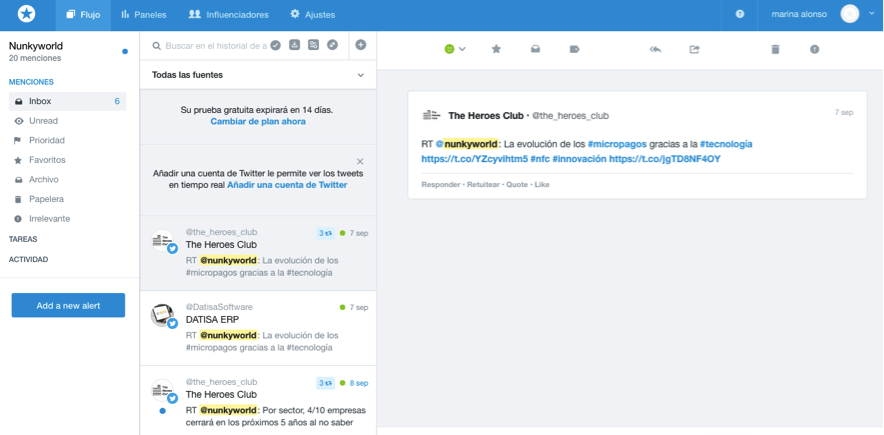This screenshot has height=435, width=884.
Task: Delete the mention with the trash icon
Action: 775,49
